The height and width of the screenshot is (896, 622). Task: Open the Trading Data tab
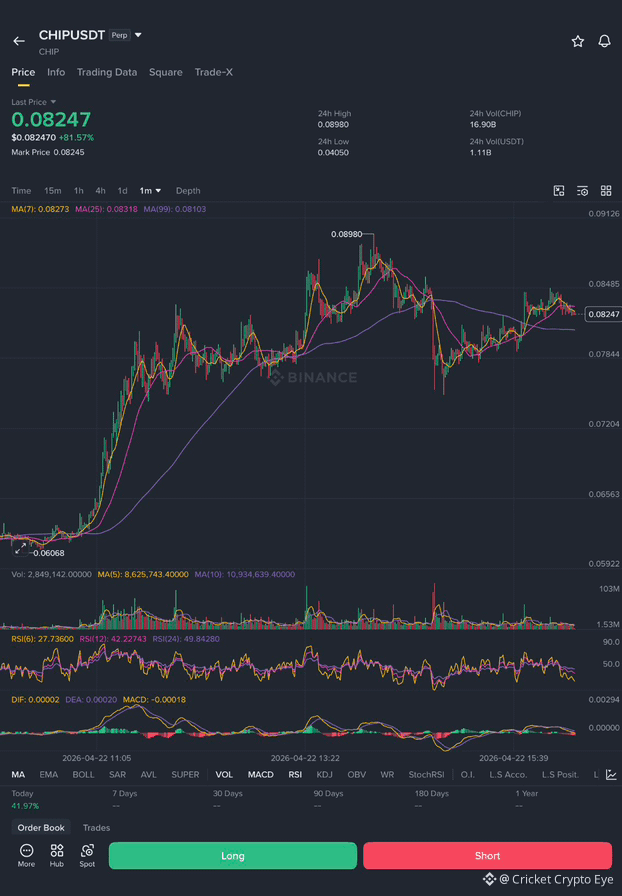coord(107,73)
